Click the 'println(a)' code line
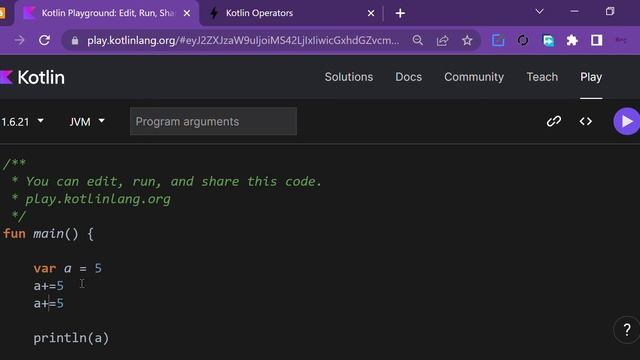 tap(71, 338)
